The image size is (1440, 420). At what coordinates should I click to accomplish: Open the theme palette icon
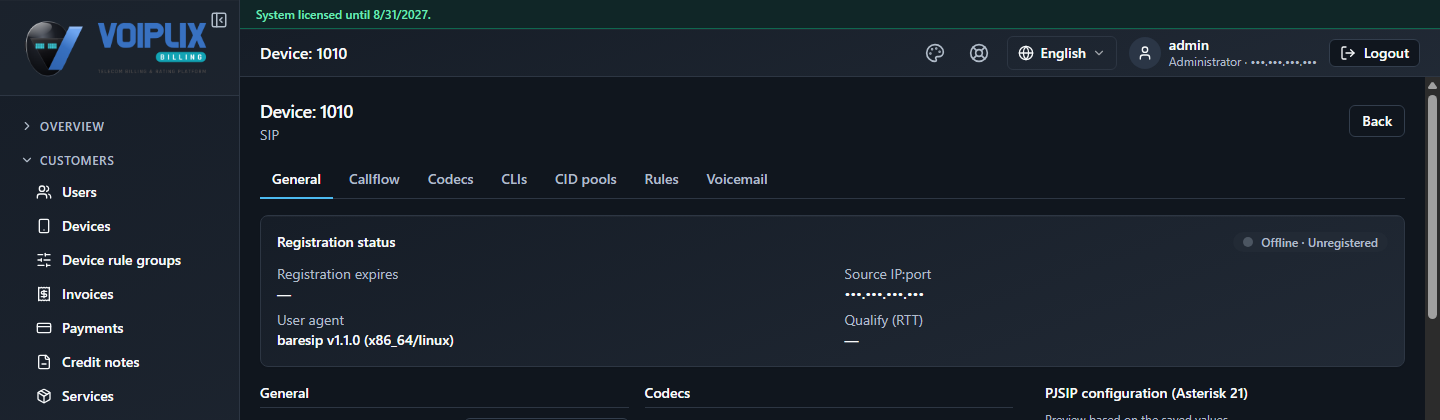click(935, 54)
